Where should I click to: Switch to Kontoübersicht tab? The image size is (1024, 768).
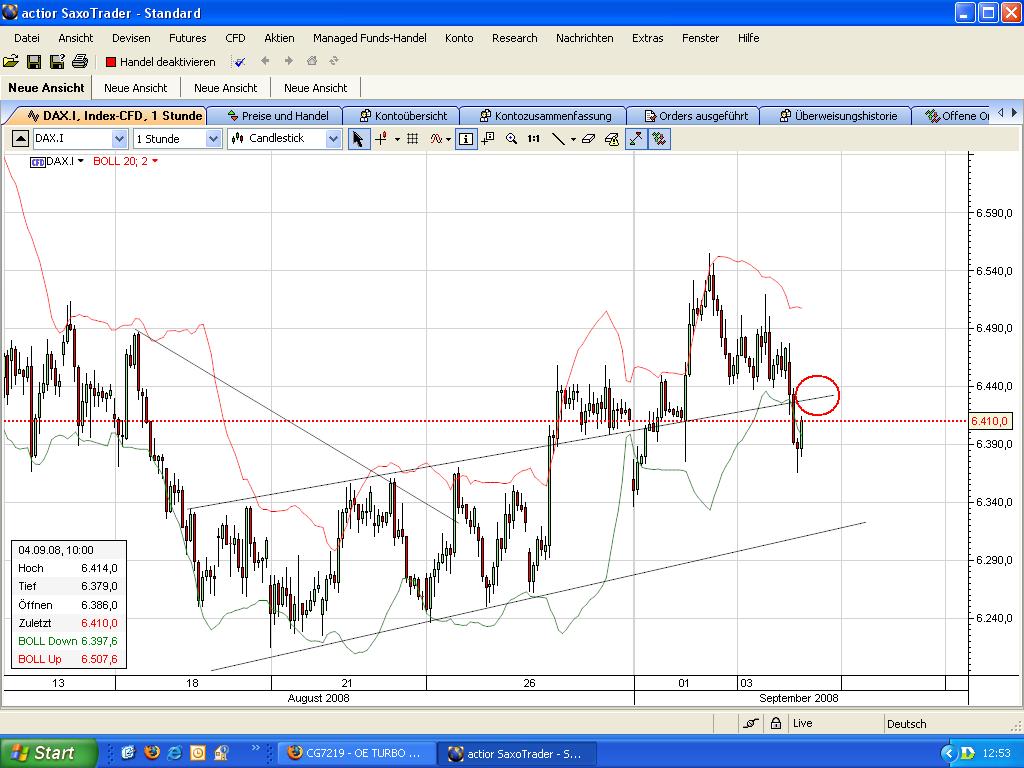pyautogui.click(x=403, y=116)
